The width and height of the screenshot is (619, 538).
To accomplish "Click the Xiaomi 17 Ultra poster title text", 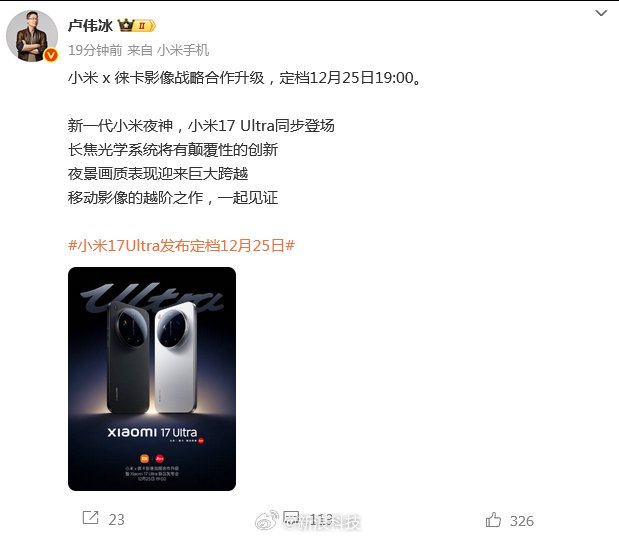I will 152,433.
